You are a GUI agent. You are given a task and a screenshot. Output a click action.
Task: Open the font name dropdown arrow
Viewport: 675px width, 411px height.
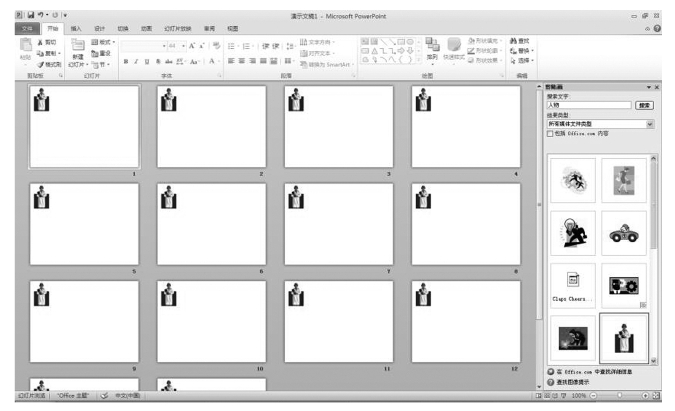(x=164, y=46)
